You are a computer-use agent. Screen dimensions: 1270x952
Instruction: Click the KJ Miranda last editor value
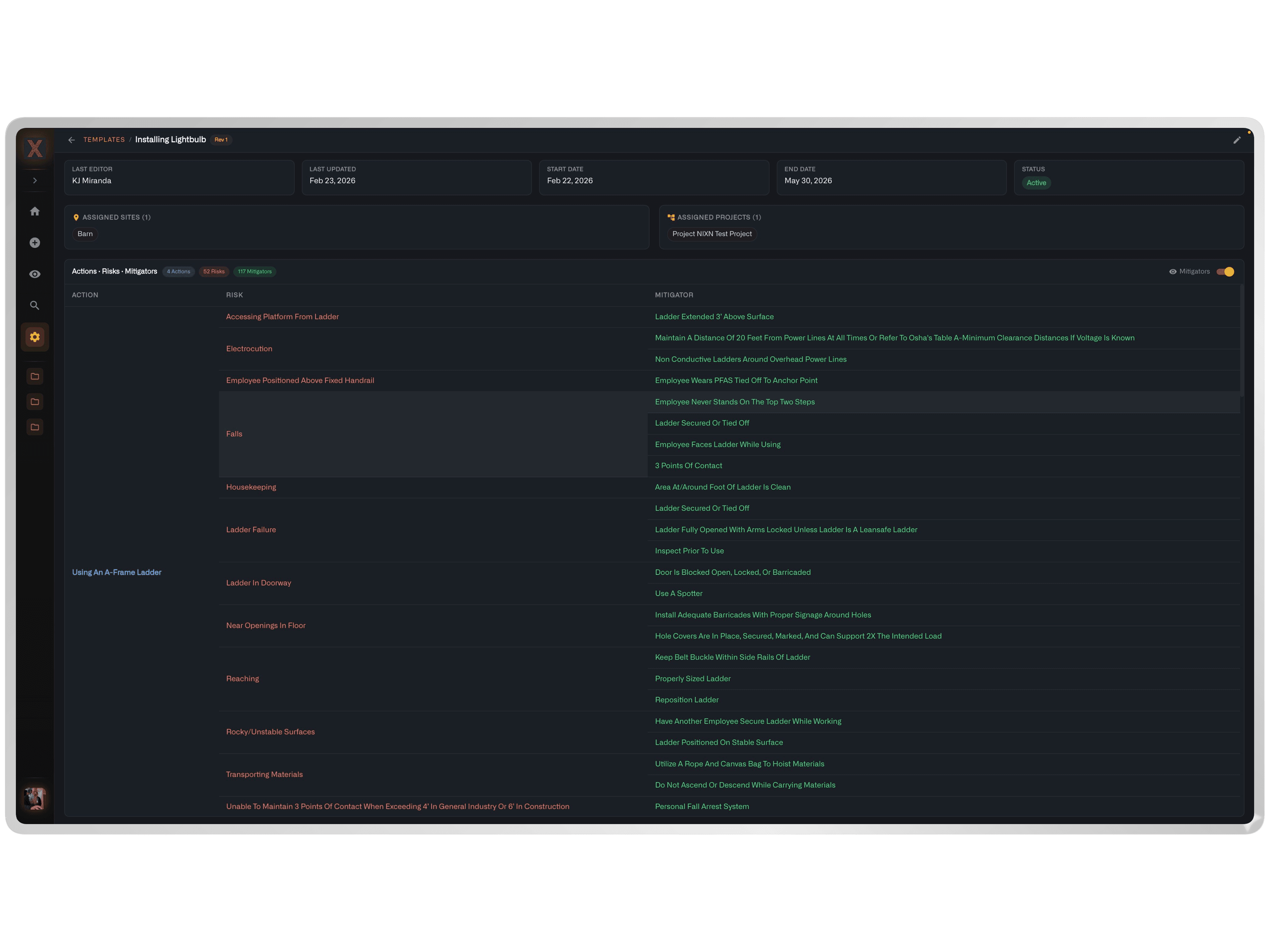pyautogui.click(x=92, y=181)
